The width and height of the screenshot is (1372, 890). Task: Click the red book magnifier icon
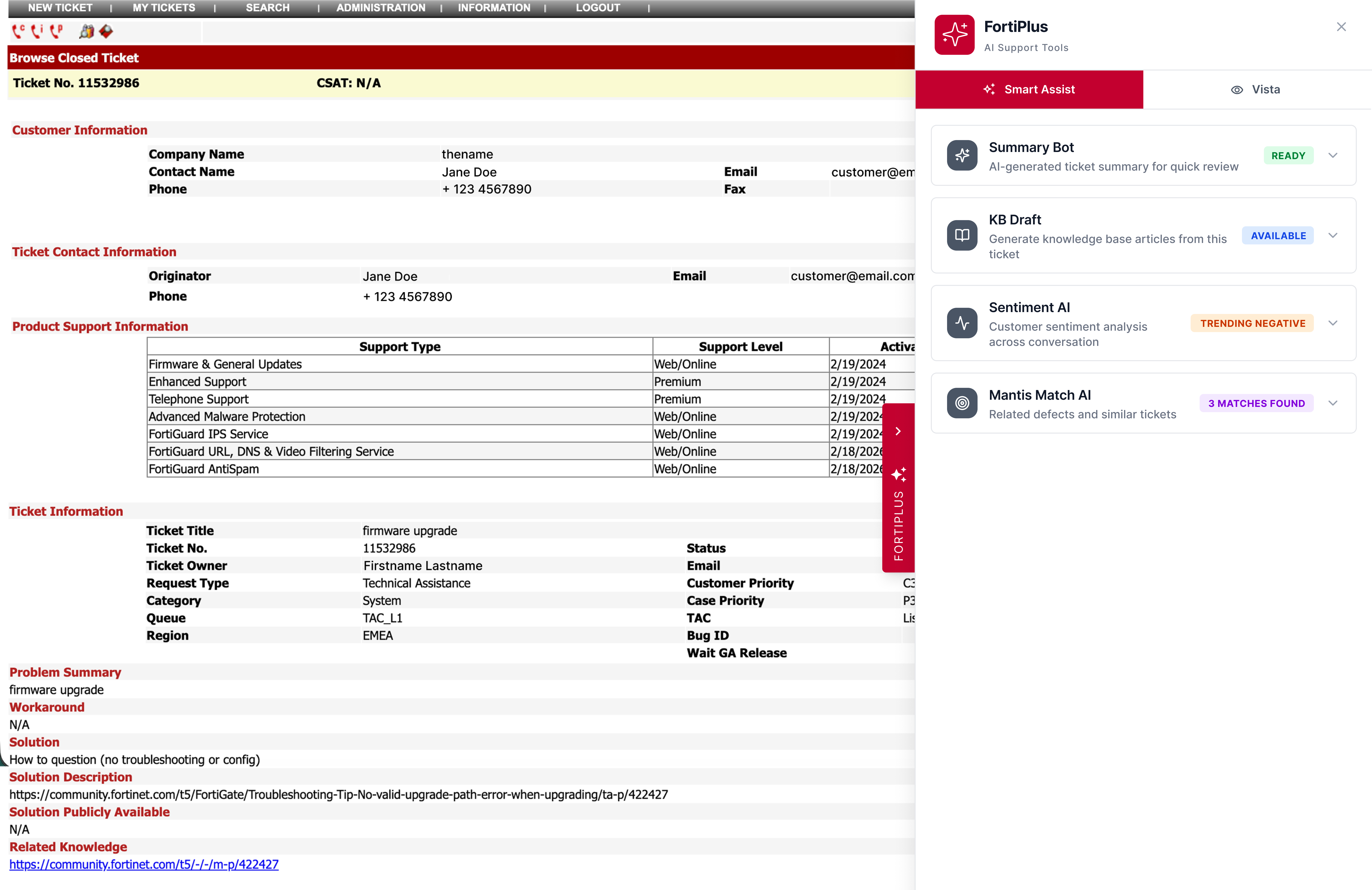click(106, 31)
